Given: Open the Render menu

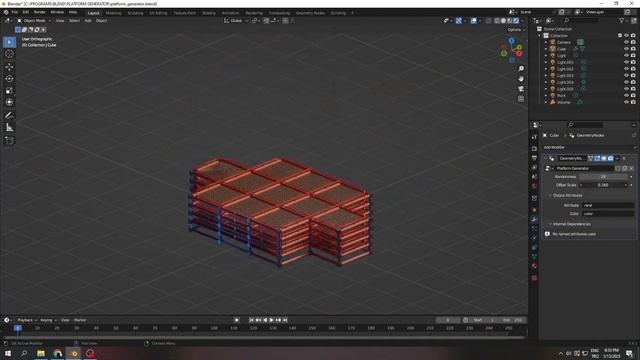Looking at the screenshot, I should 40,12.
